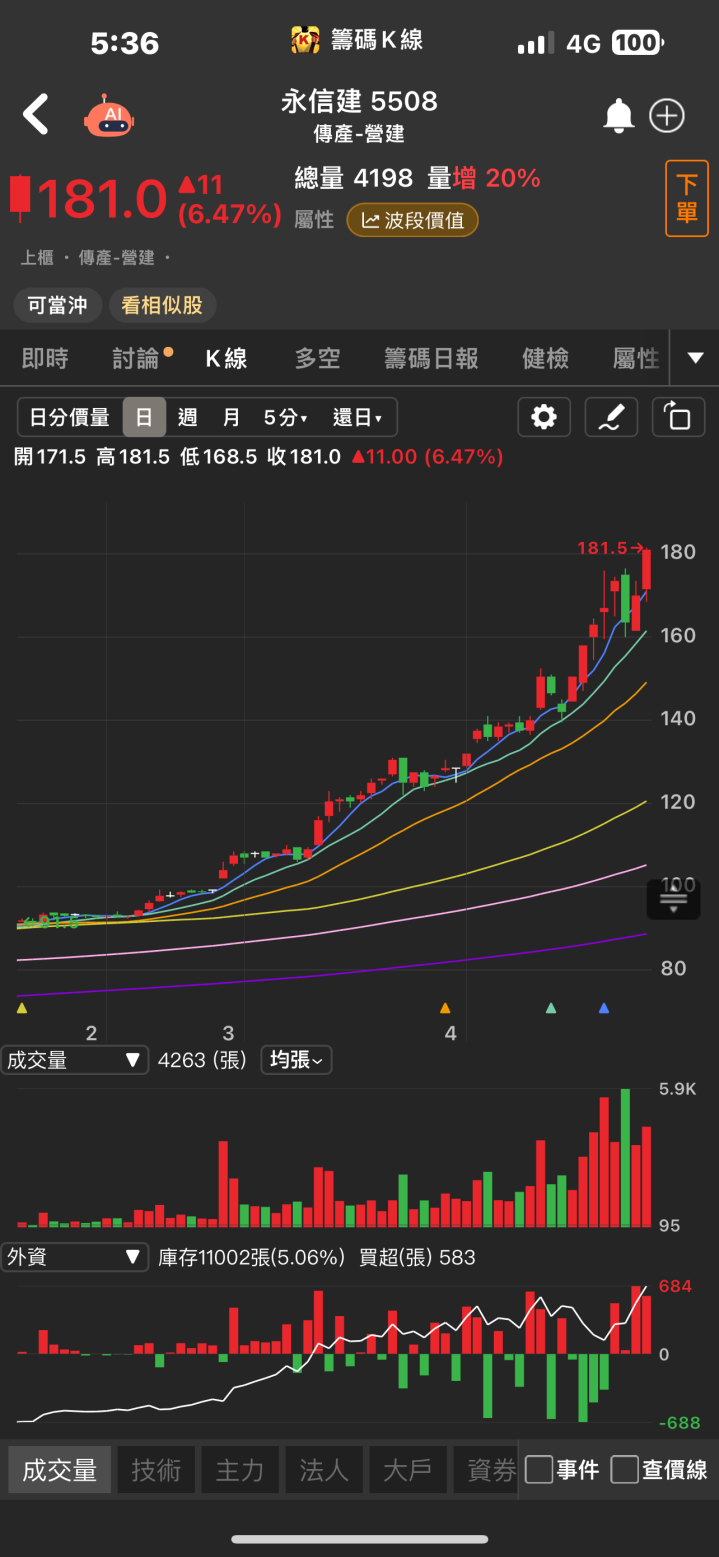Rotate chart to landscape icon
The width and height of the screenshot is (719, 1557).
tap(678, 417)
